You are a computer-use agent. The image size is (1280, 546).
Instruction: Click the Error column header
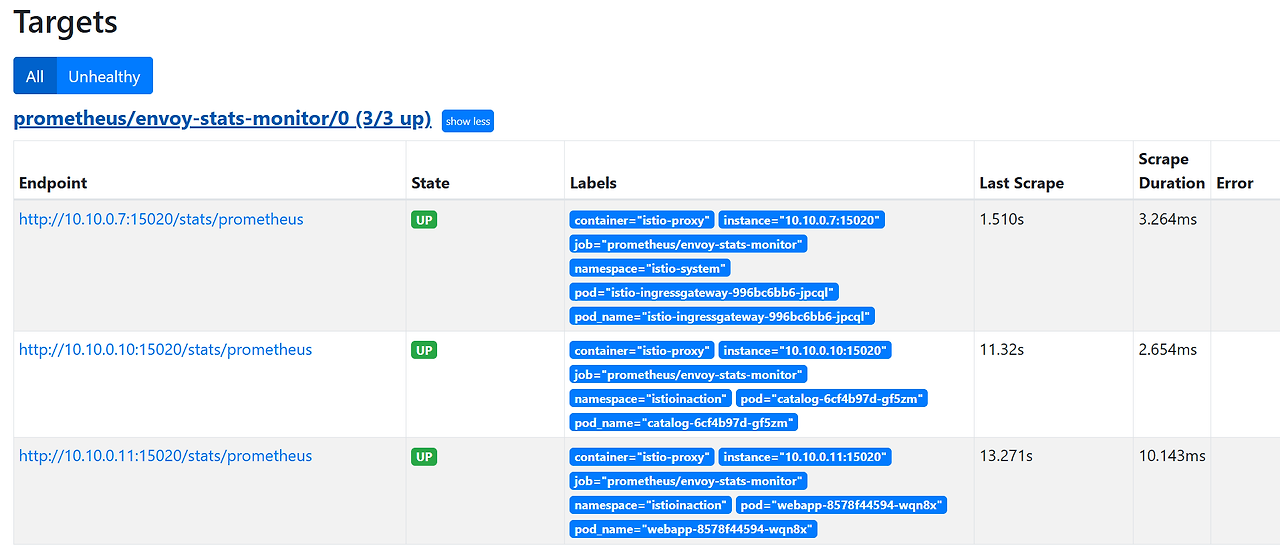pos(1234,183)
